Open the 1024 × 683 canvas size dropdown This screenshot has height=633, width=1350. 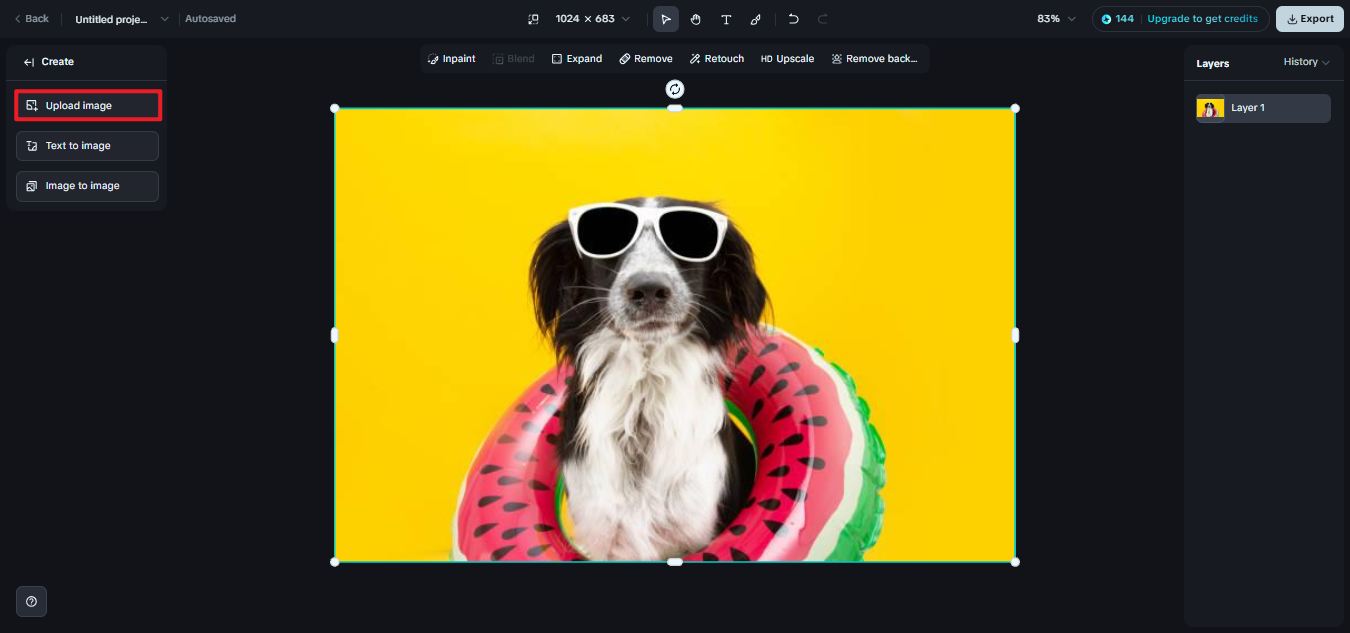pyautogui.click(x=593, y=19)
